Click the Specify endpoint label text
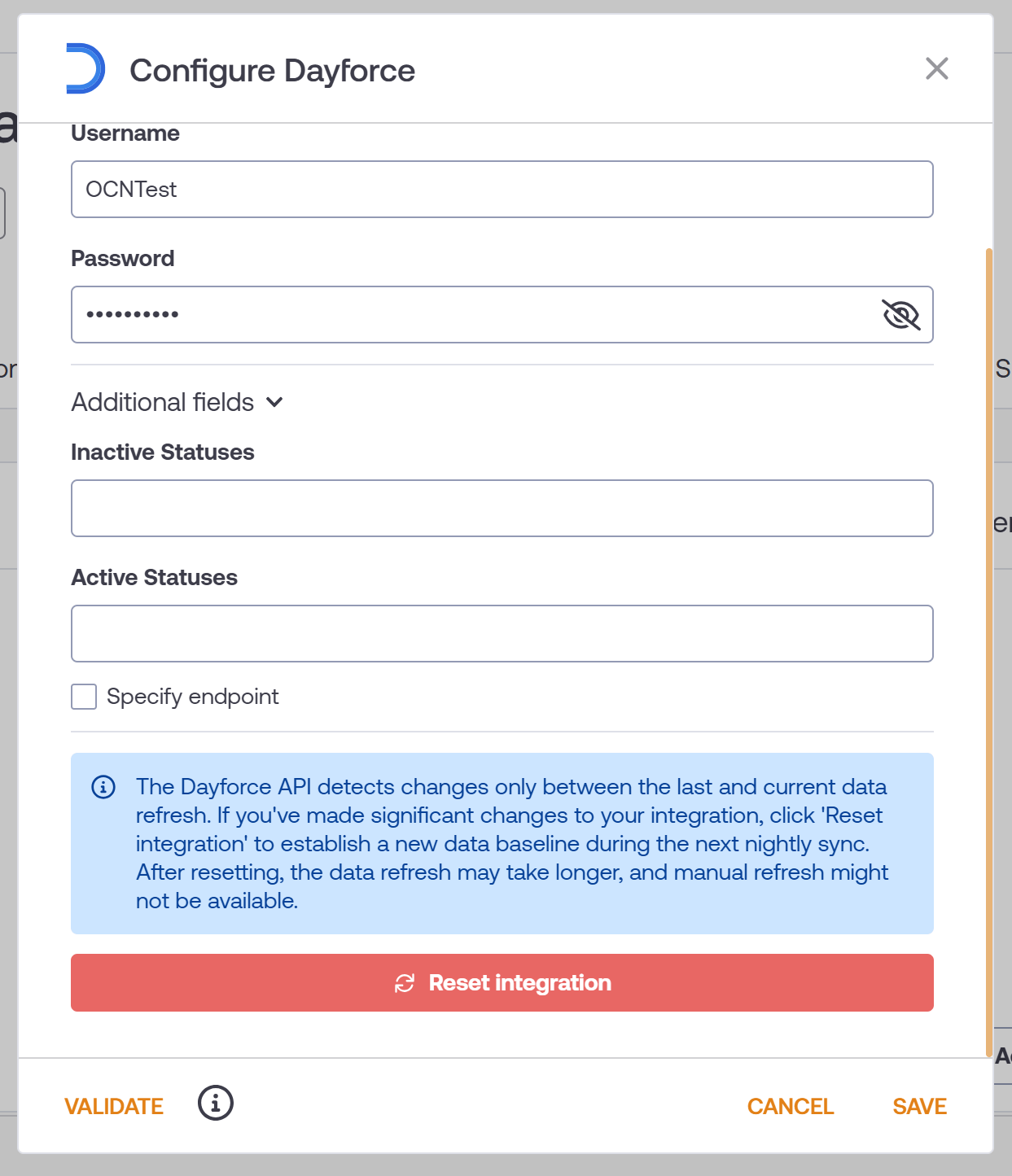 193,697
